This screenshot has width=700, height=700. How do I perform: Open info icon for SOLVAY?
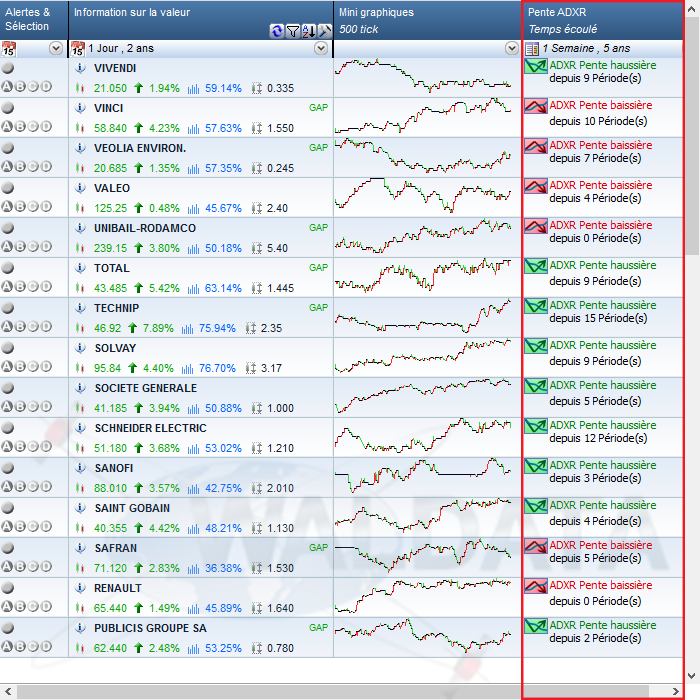(80, 348)
